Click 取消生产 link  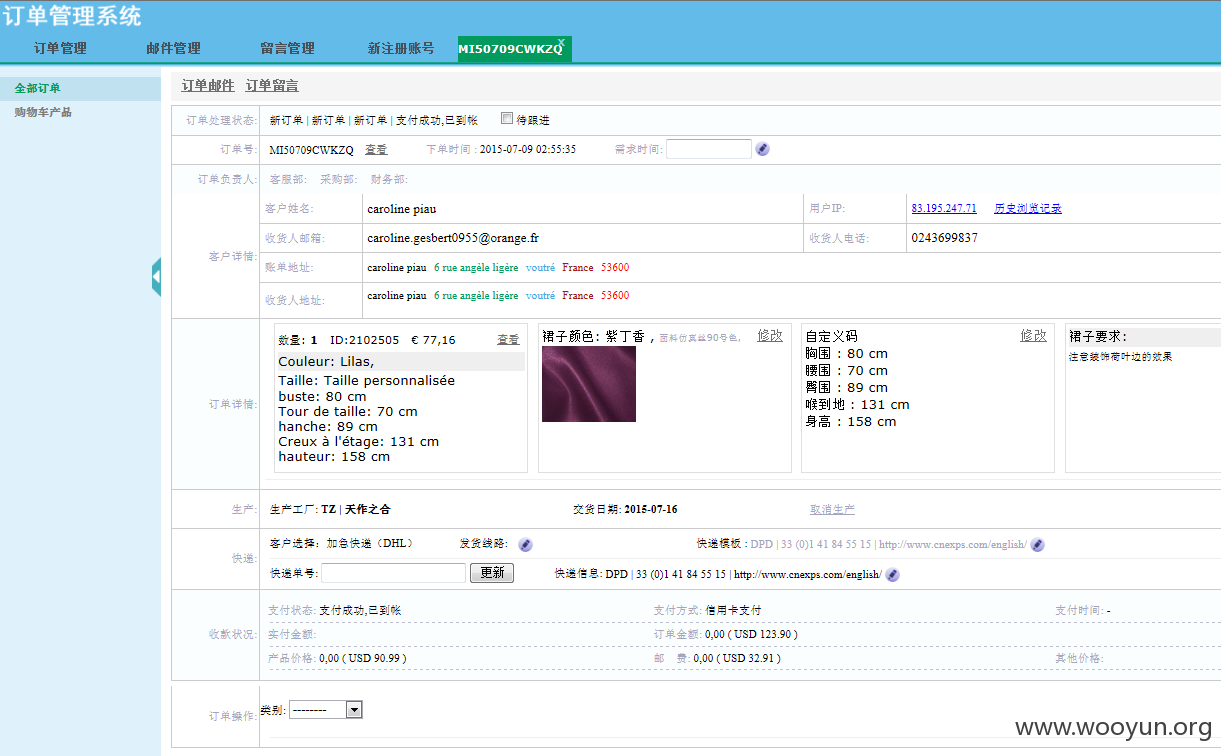tap(832, 510)
